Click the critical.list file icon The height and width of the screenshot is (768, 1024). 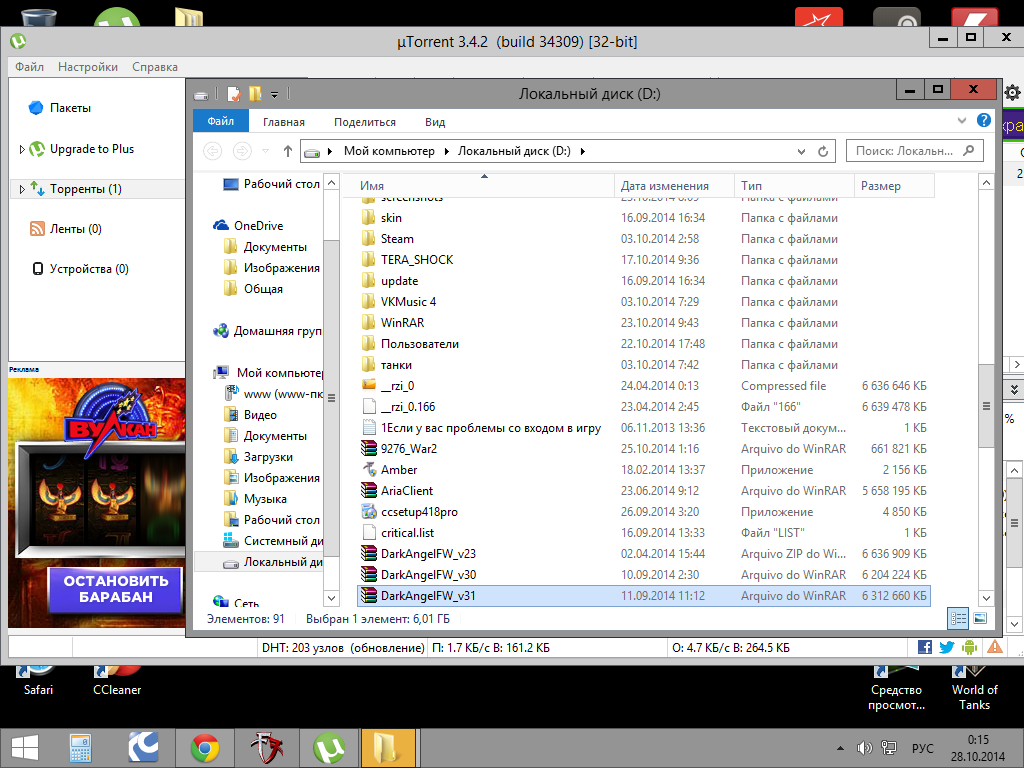369,533
